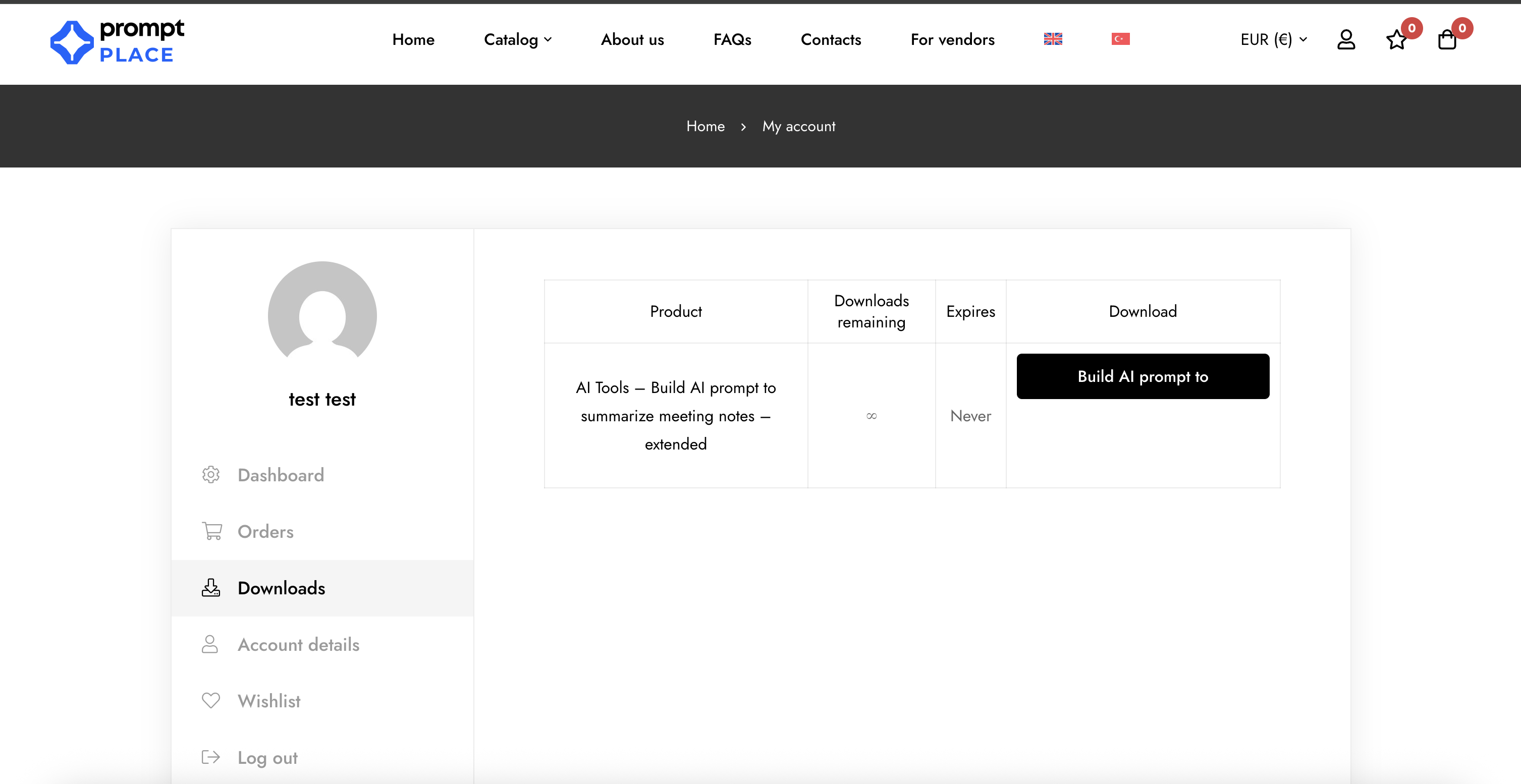The height and width of the screenshot is (784, 1521).
Task: Select Account details in the sidebar
Action: (322, 645)
